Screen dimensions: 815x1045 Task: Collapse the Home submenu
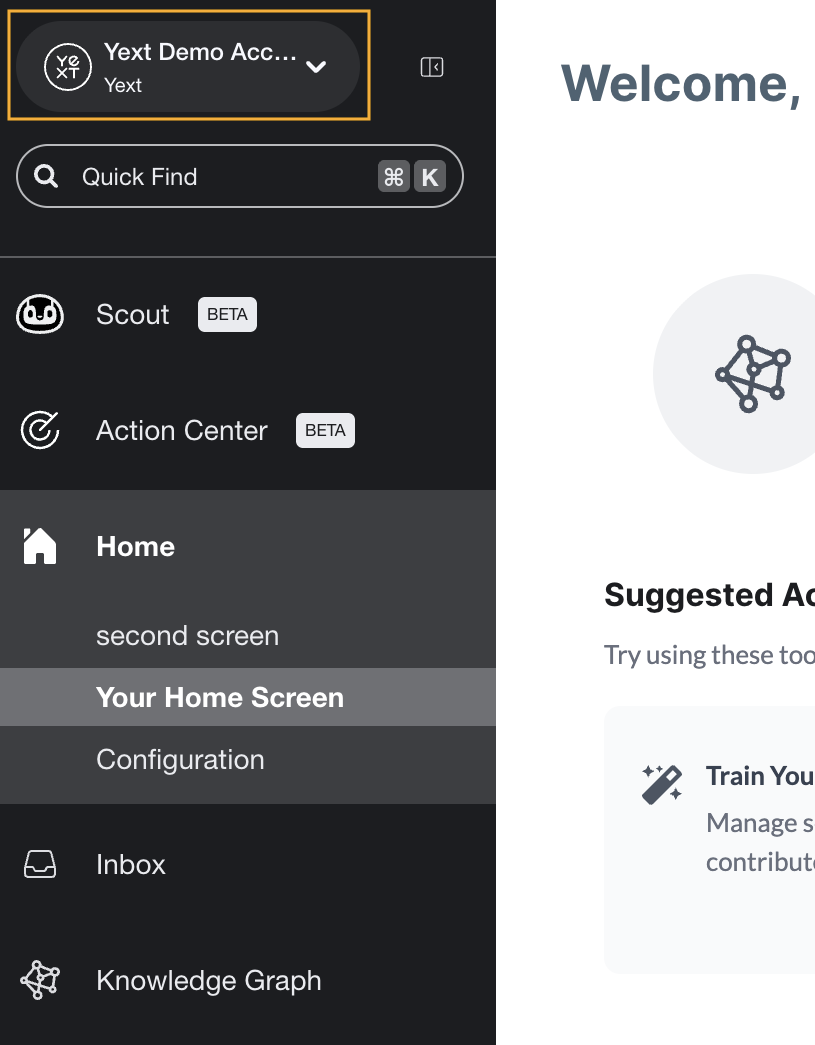point(135,546)
